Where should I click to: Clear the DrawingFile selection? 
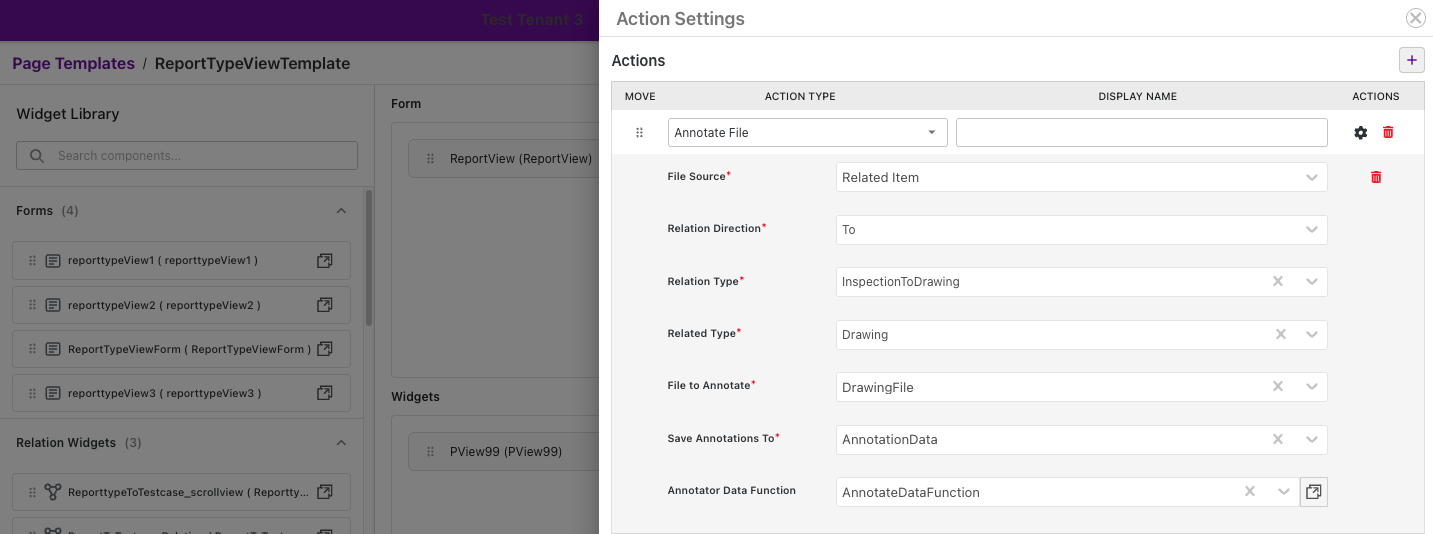pyautogui.click(x=1277, y=387)
